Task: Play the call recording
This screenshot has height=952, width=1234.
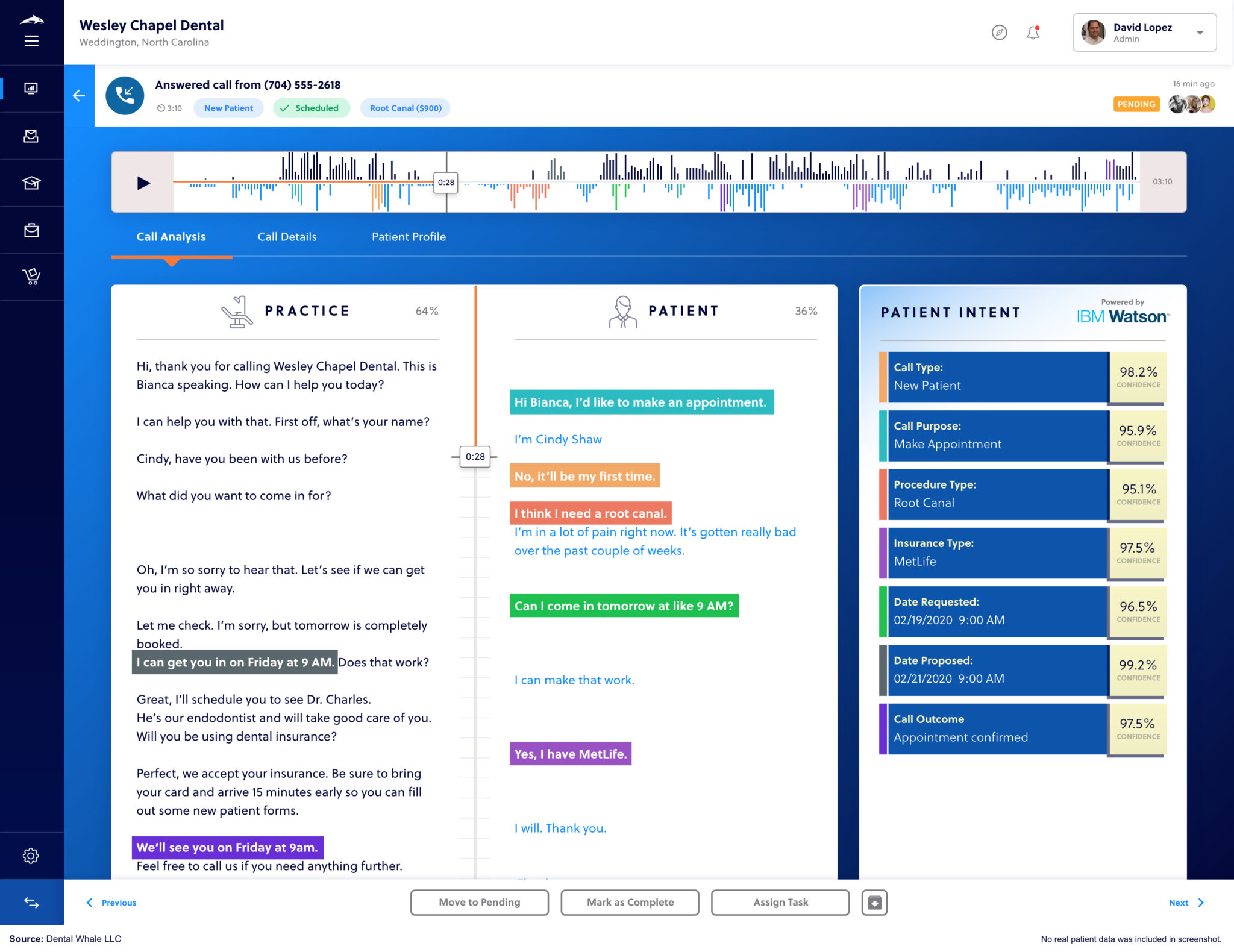Action: [143, 183]
